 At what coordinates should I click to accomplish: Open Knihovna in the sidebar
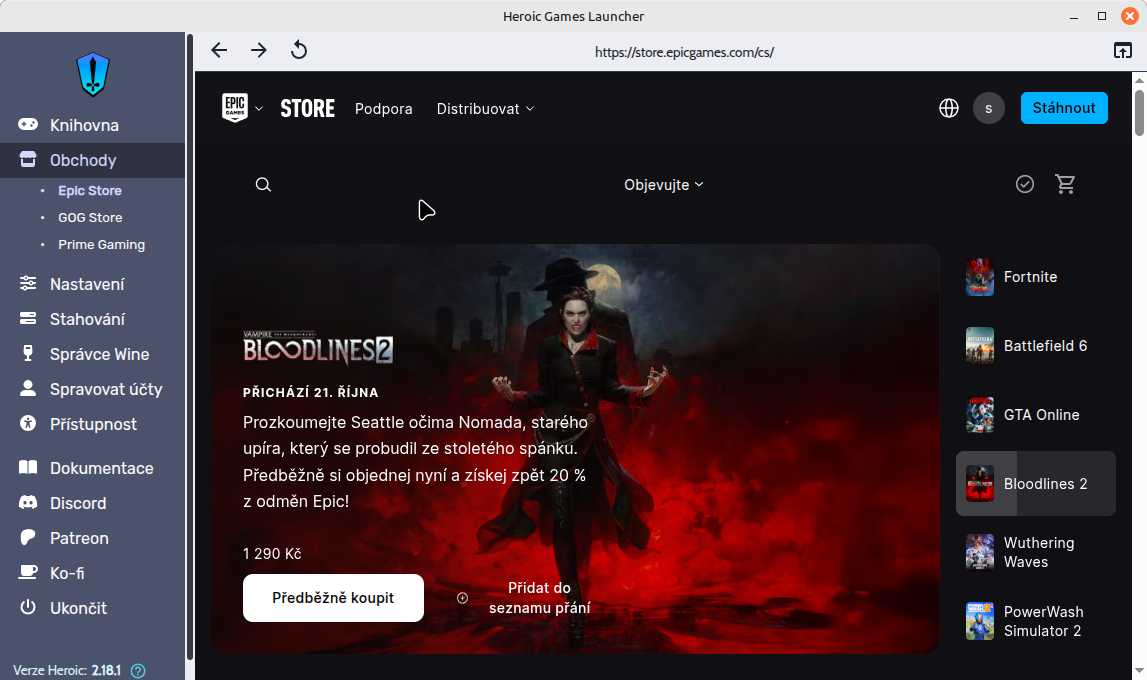(x=84, y=125)
